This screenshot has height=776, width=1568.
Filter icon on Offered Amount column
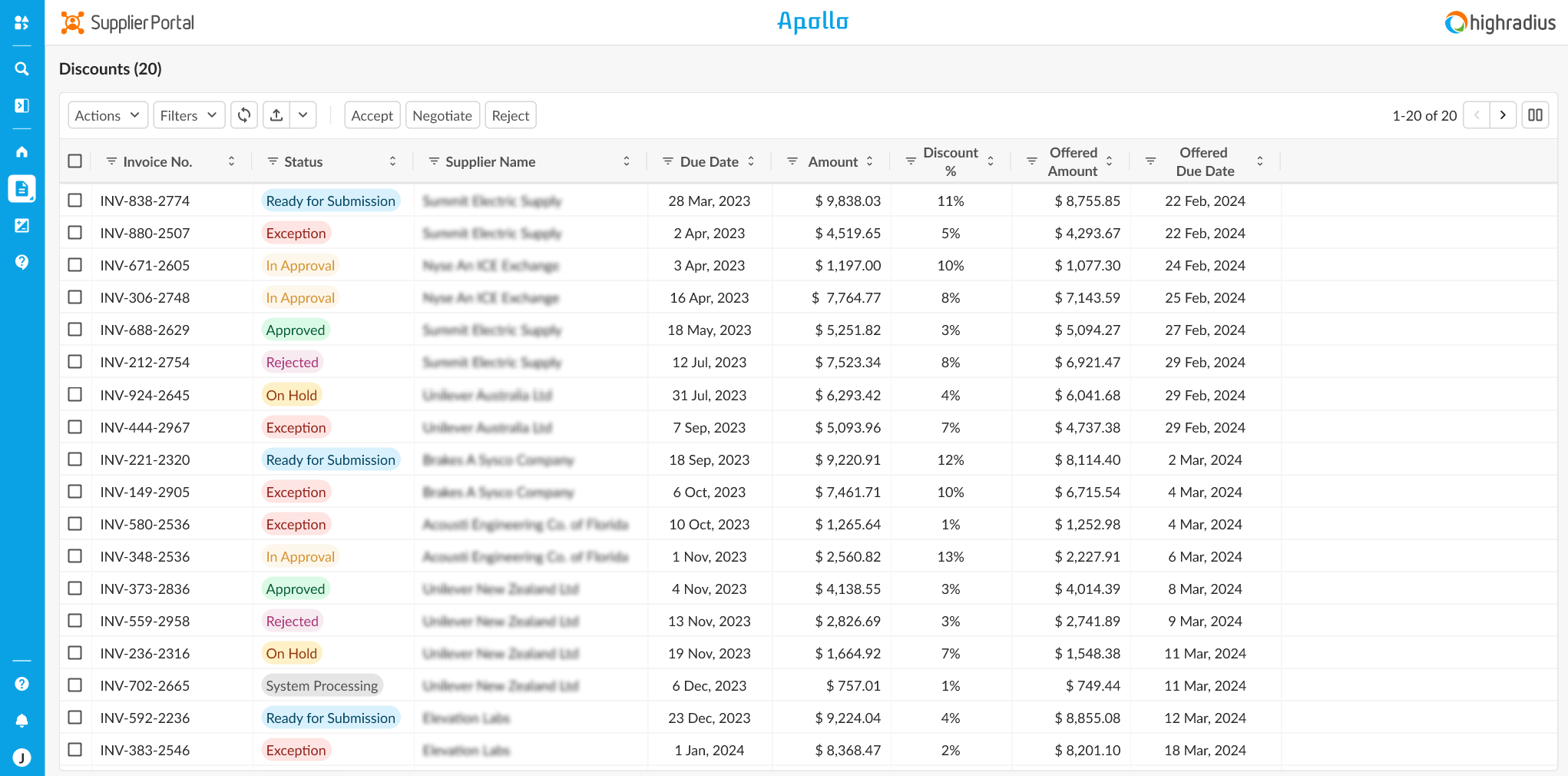pos(1032,161)
